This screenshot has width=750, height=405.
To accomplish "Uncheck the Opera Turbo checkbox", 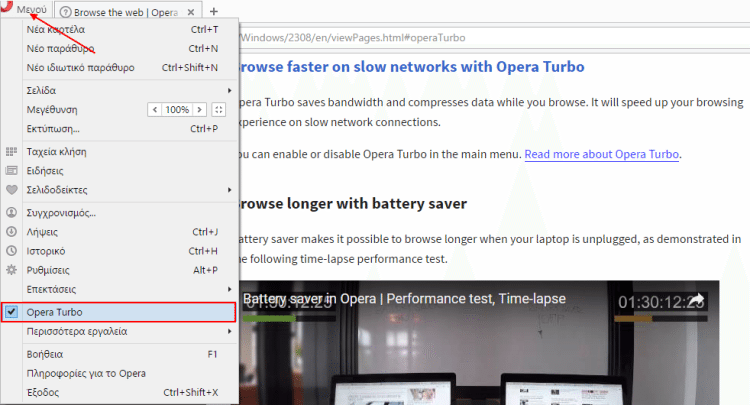I will point(11,312).
